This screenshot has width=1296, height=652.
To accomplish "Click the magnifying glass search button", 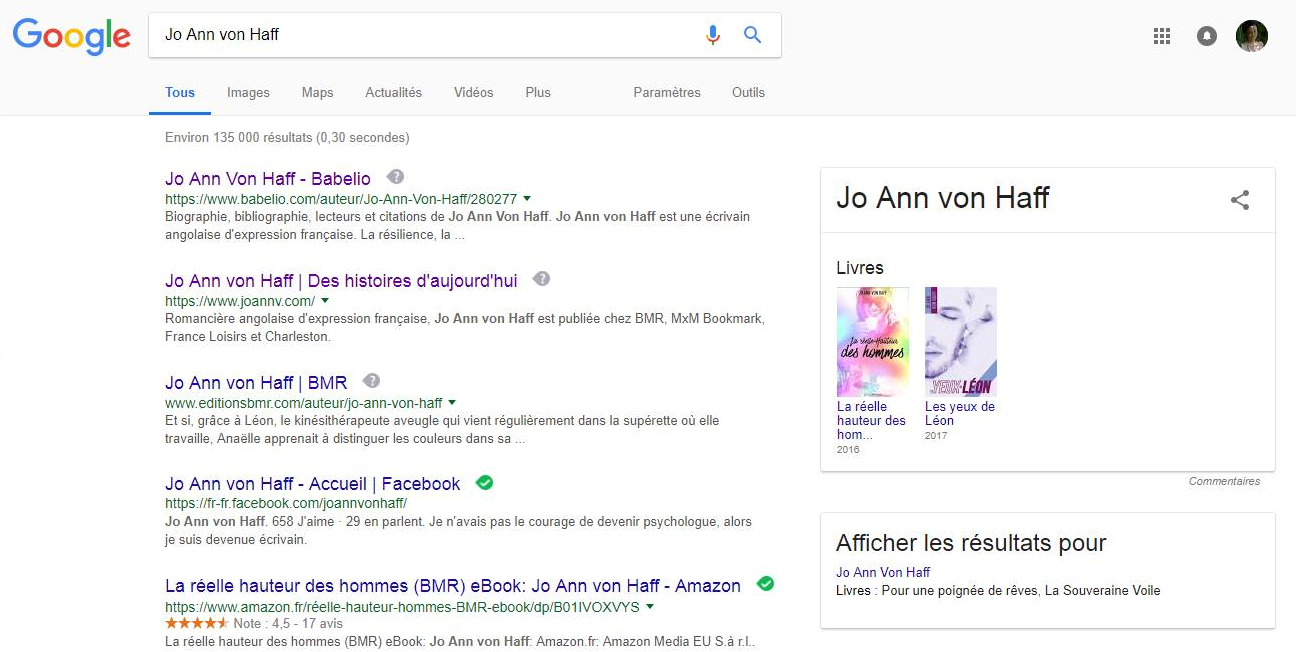I will coord(753,35).
